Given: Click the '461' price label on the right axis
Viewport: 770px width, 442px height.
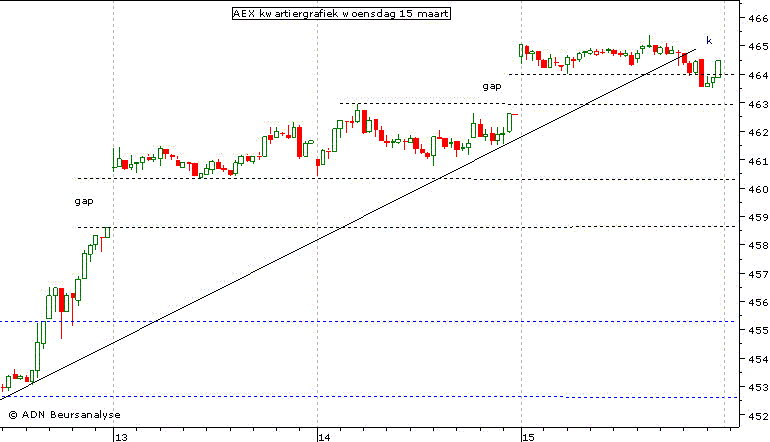Looking at the screenshot, I should pyautogui.click(x=759, y=161).
